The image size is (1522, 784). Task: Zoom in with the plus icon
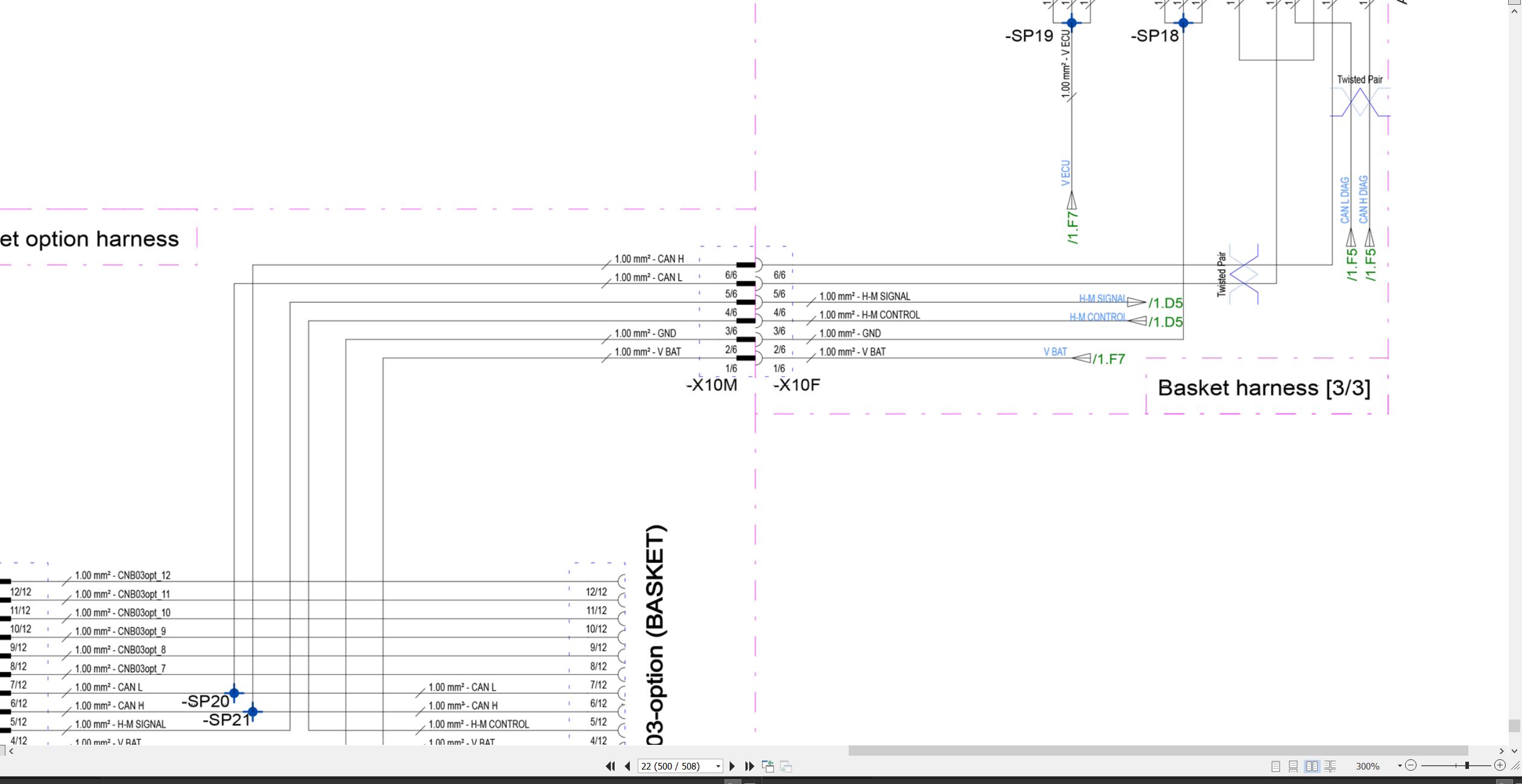[x=1500, y=765]
